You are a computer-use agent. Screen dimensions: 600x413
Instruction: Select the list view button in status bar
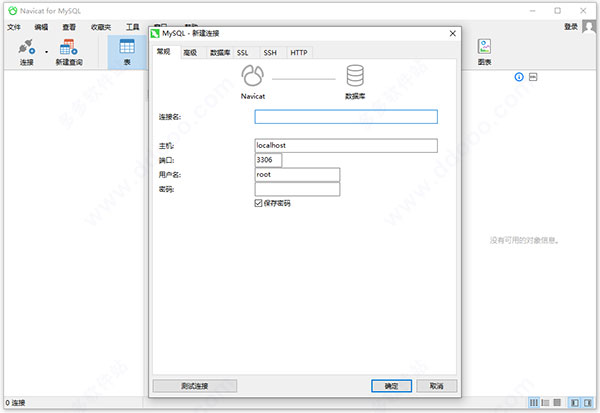[545, 402]
